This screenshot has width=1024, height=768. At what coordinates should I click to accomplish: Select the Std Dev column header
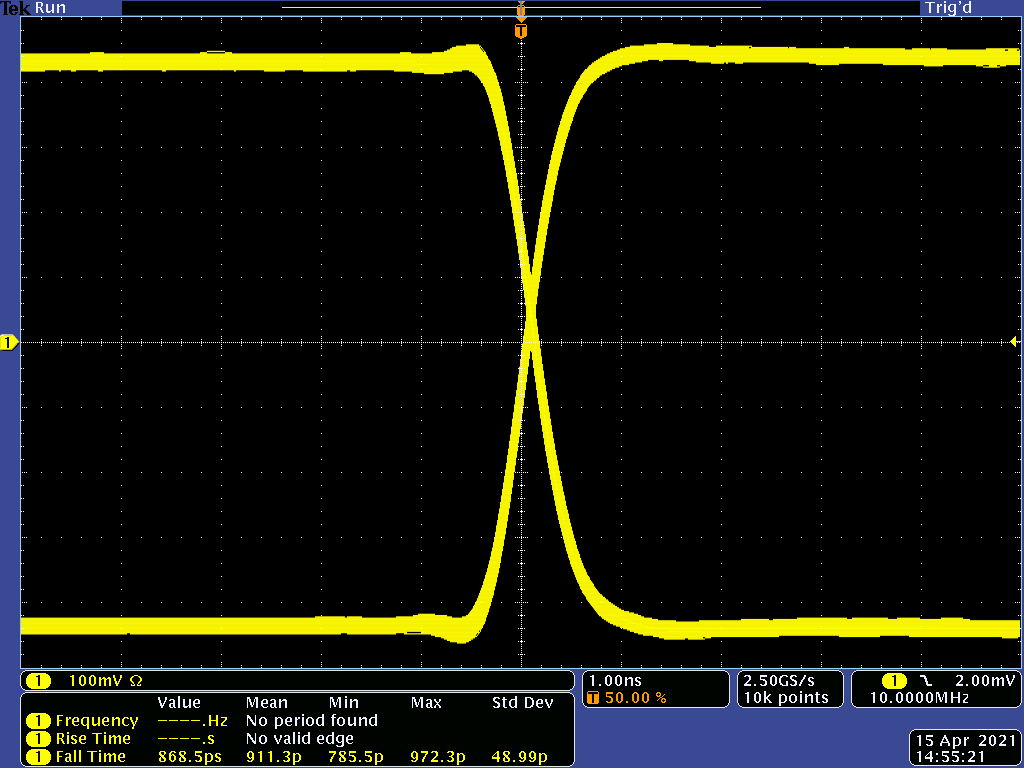tap(522, 703)
